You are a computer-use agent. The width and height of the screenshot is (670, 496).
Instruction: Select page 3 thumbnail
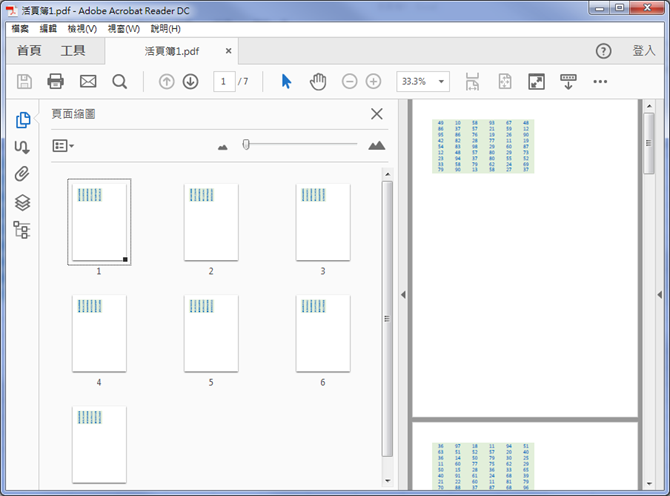323,222
